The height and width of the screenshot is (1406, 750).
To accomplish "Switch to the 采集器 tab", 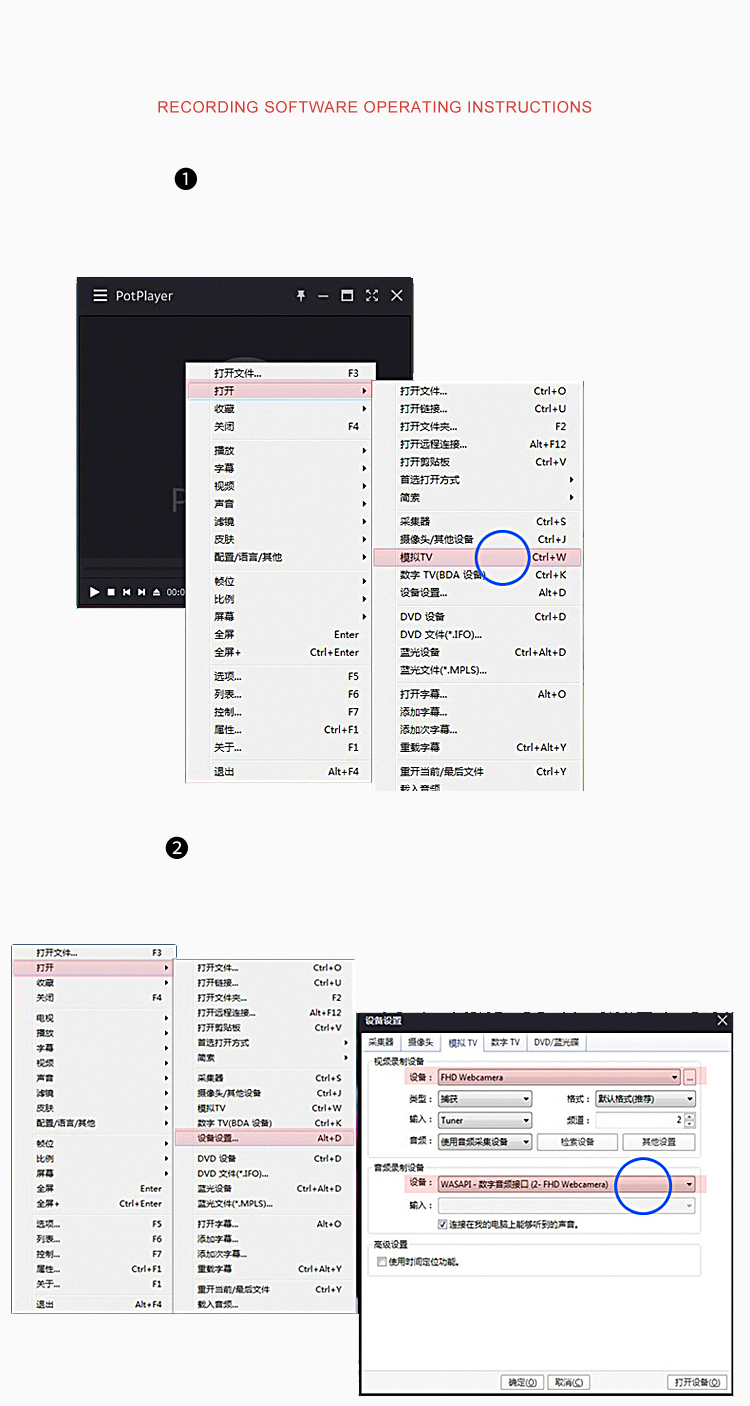I will pos(383,1042).
